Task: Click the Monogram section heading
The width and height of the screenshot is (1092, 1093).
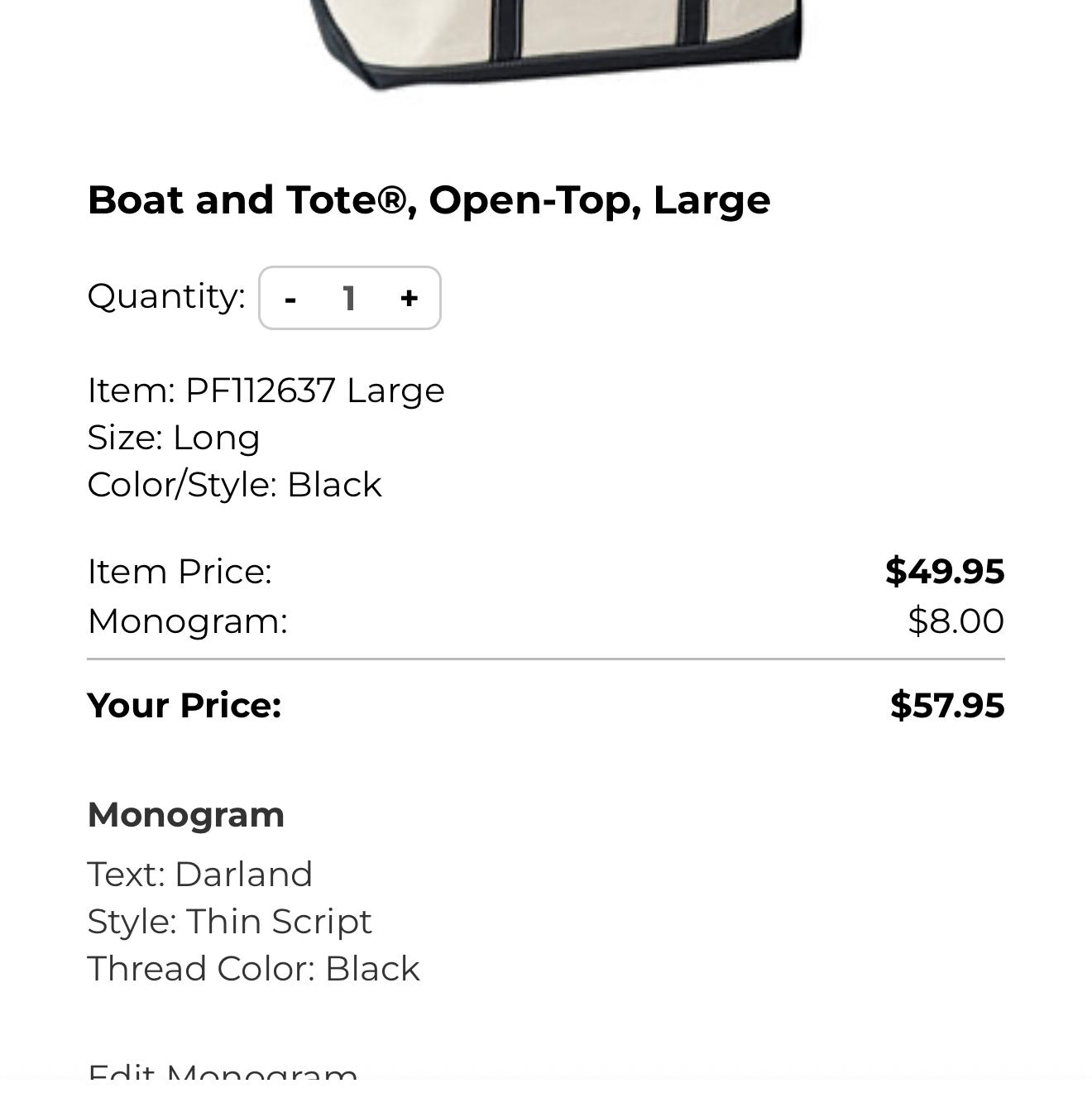Action: pos(185,814)
